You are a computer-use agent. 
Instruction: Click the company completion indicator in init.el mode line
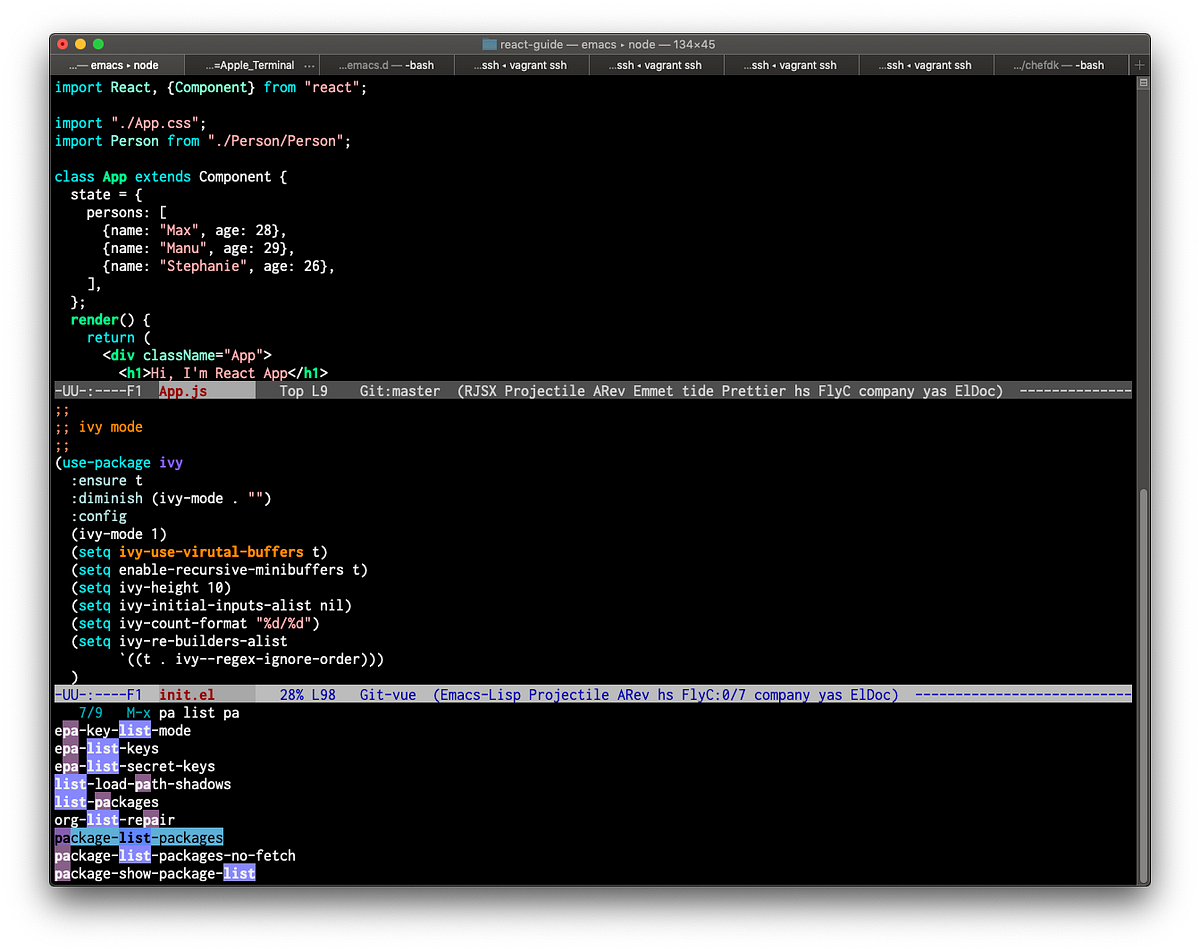point(781,694)
